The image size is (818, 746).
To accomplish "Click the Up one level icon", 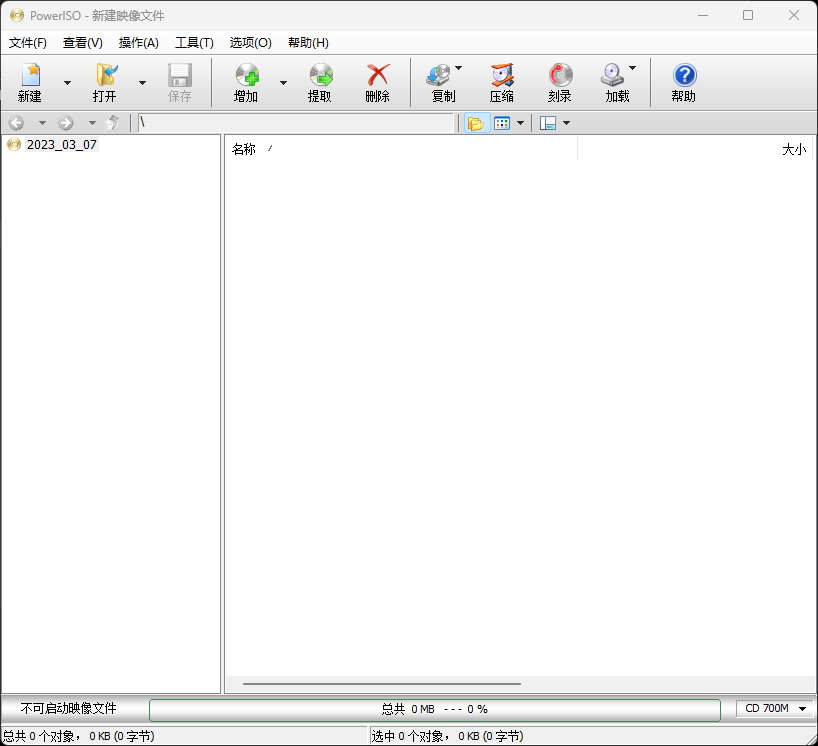I will pyautogui.click(x=113, y=123).
